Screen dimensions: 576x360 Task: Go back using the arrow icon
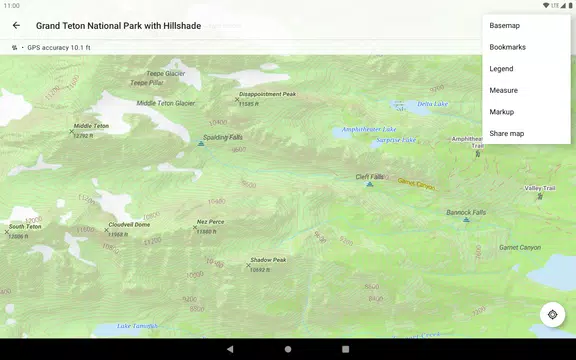click(16, 25)
